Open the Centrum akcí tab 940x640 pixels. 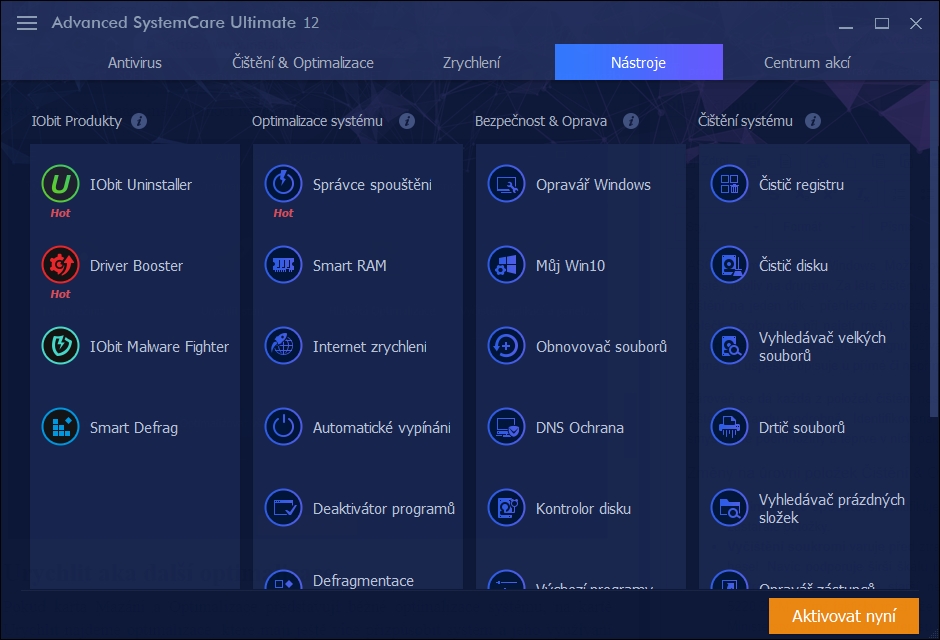coord(807,62)
